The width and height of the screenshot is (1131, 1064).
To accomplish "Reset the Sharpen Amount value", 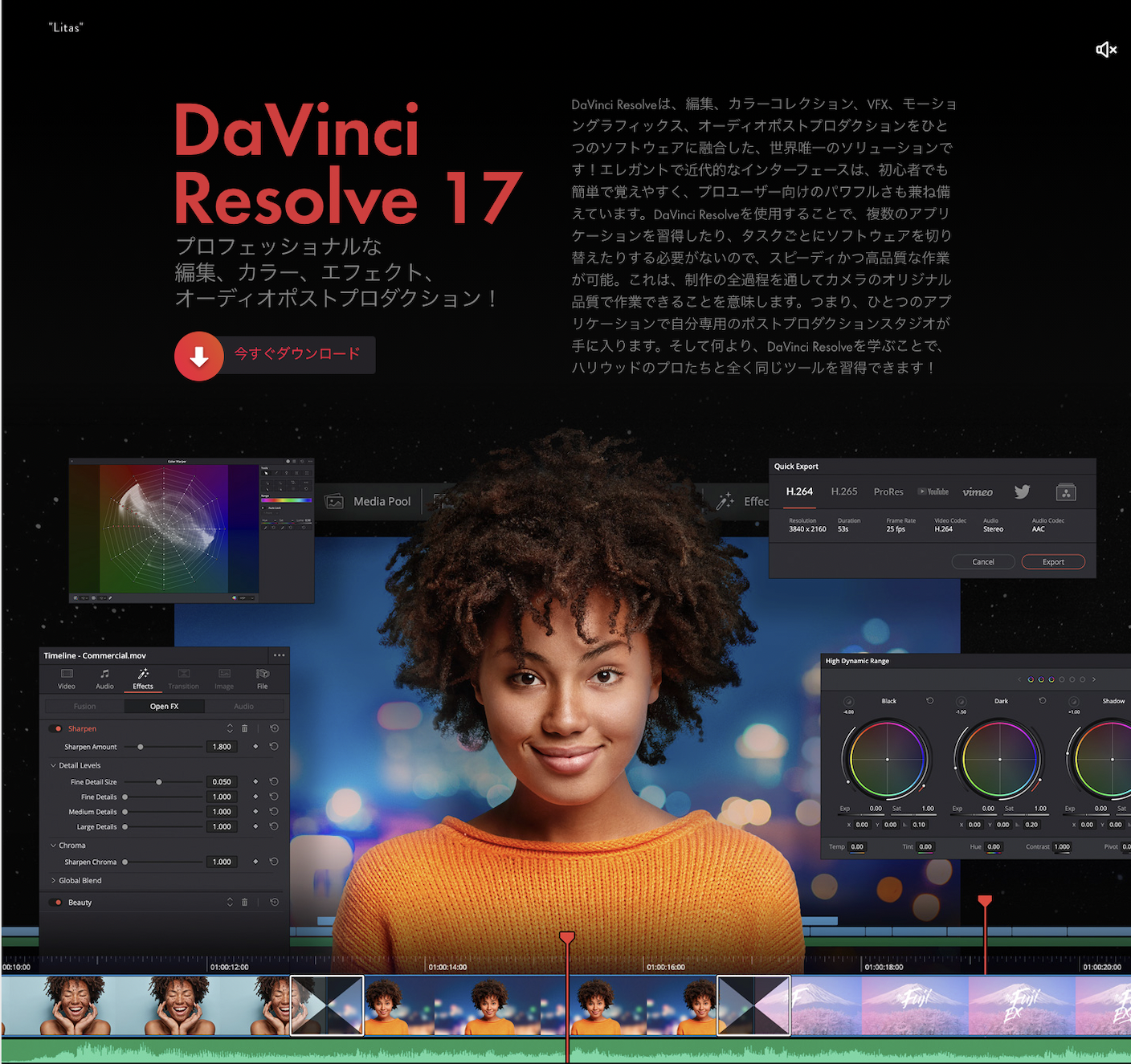I will (x=274, y=747).
